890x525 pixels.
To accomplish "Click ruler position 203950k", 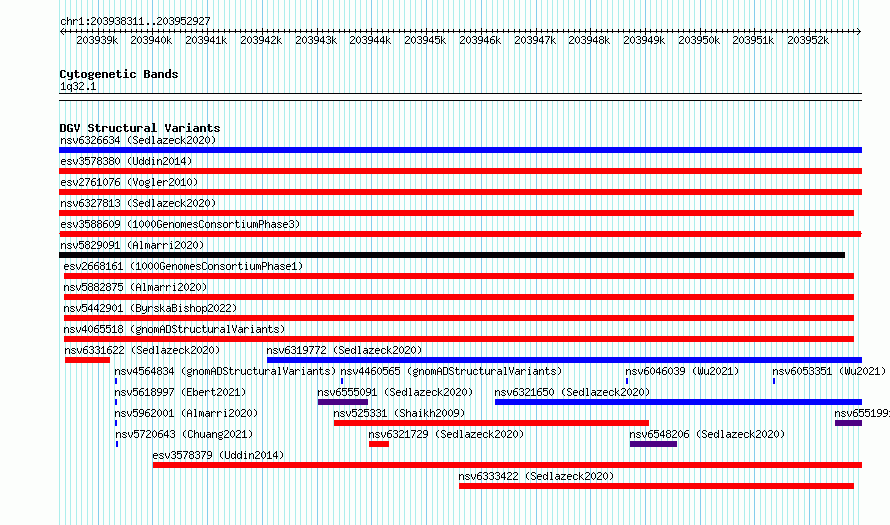I will 699,40.
